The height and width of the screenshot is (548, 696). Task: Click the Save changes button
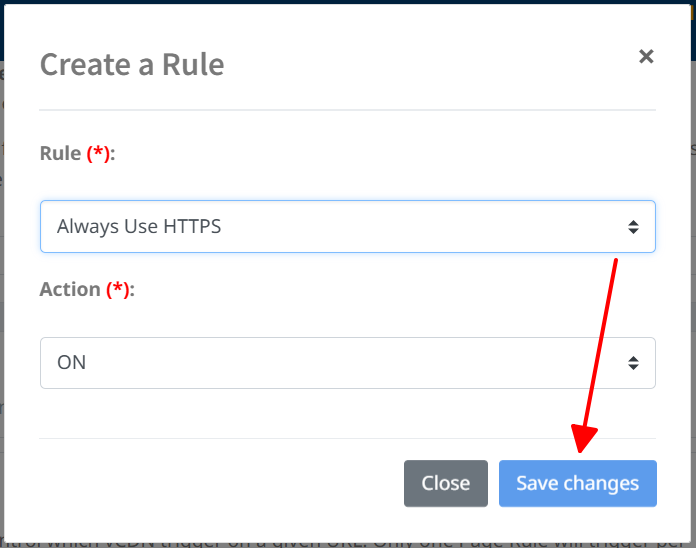click(577, 484)
